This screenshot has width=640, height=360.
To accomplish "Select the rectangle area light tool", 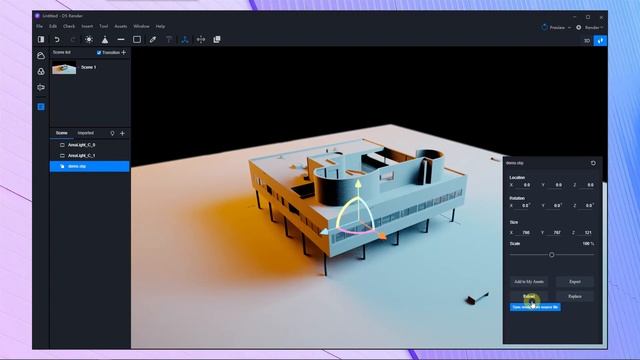I will pyautogui.click(x=137, y=40).
